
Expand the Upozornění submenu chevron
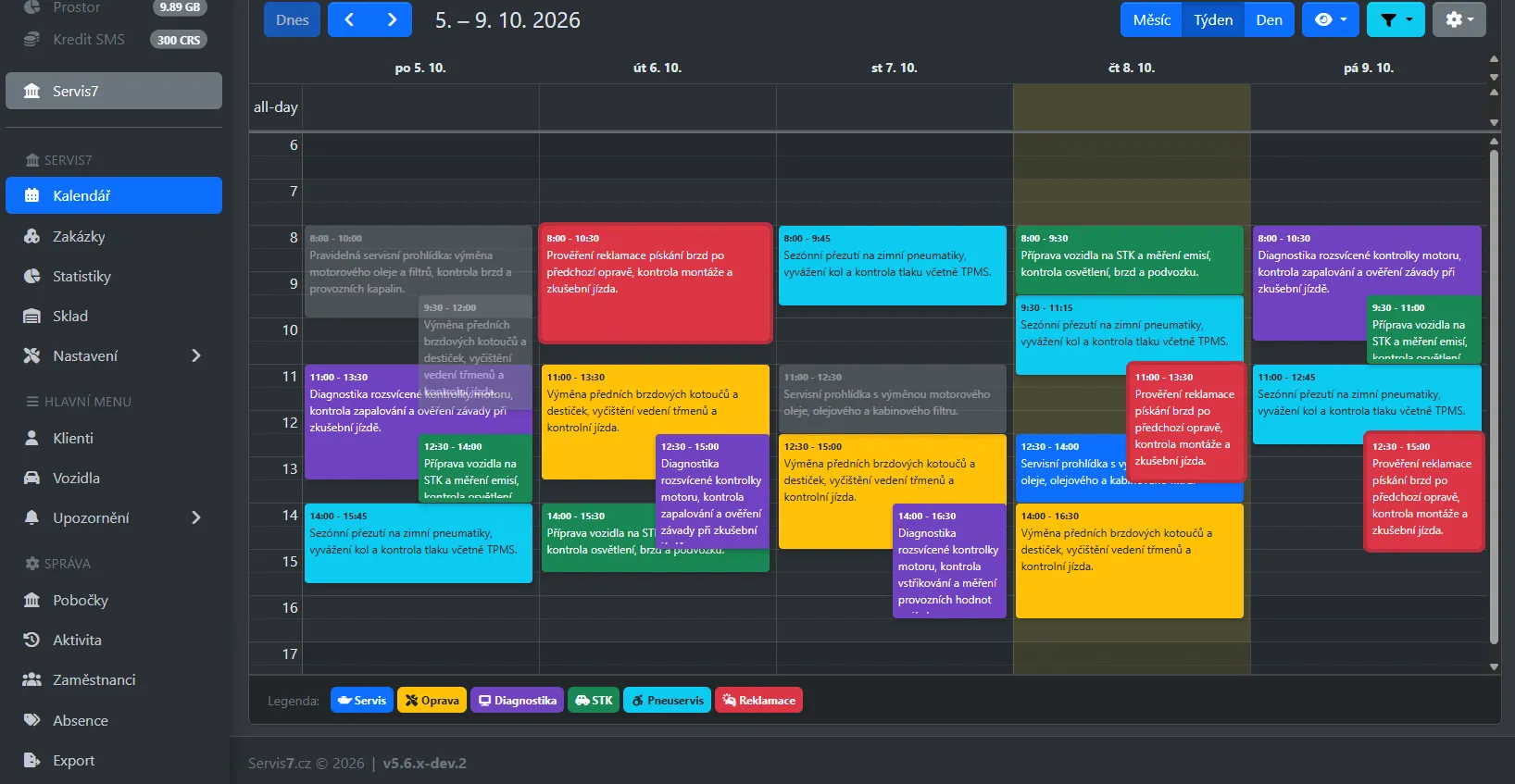[x=195, y=517]
